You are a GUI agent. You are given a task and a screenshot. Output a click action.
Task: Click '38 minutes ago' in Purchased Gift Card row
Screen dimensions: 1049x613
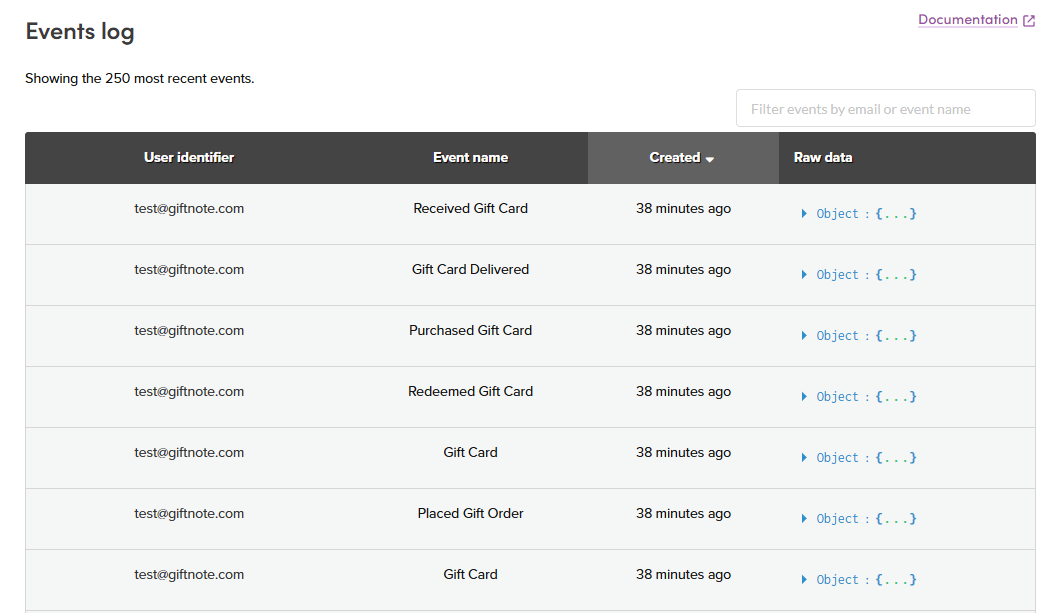pyautogui.click(x=683, y=330)
